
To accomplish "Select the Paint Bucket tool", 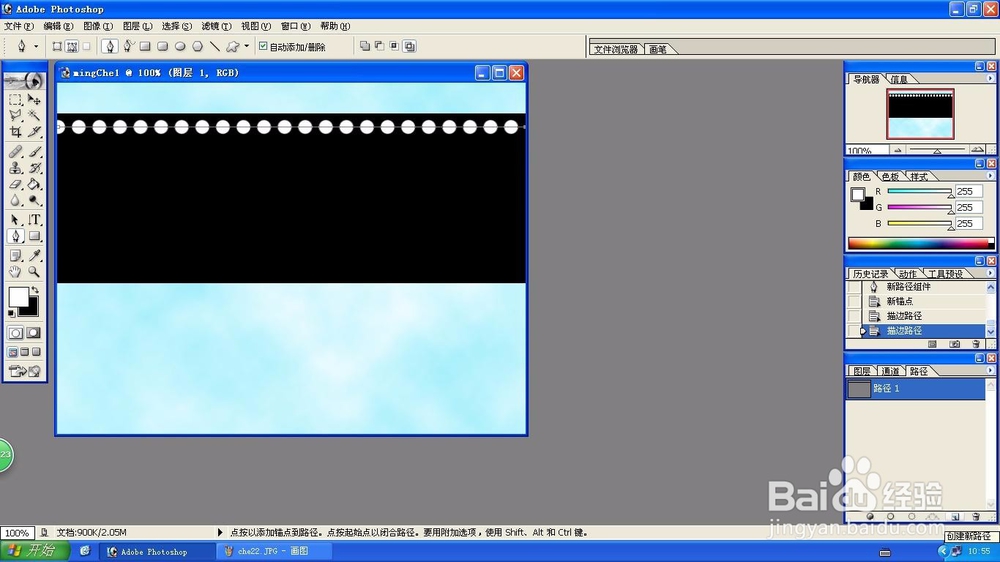I will coord(34,184).
